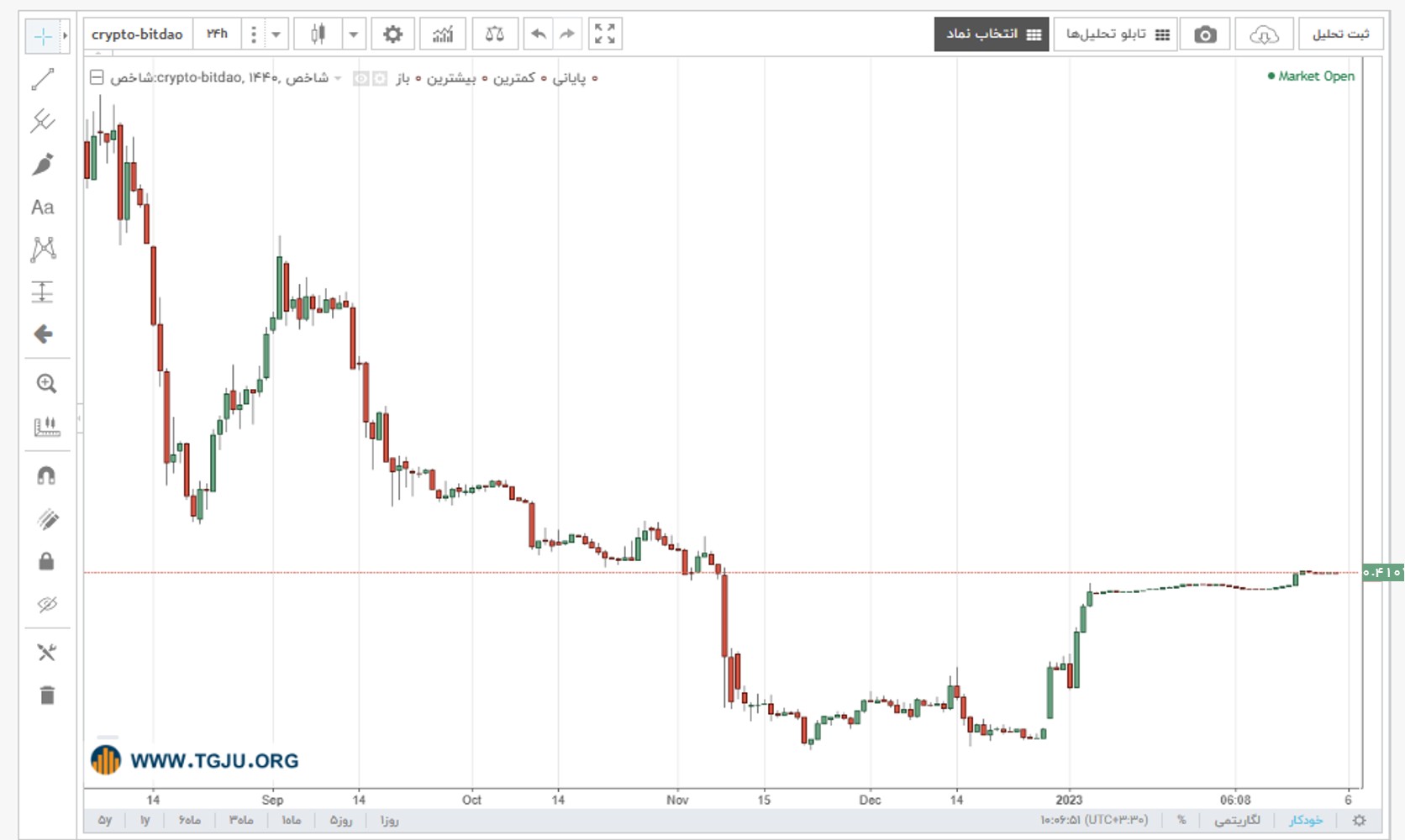
Task: Expand the series legend dropdown arrow
Action: (x=338, y=78)
